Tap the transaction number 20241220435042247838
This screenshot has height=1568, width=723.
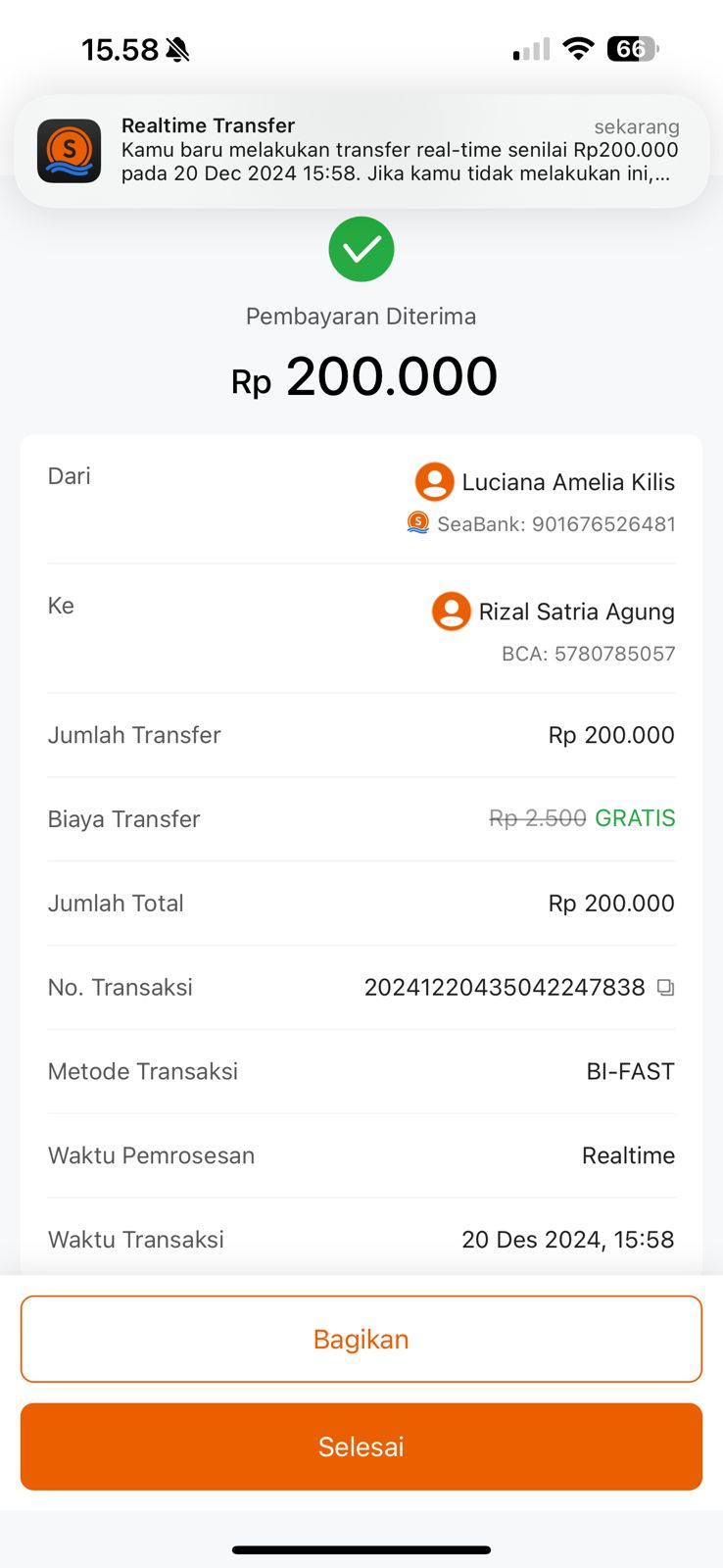pos(504,988)
